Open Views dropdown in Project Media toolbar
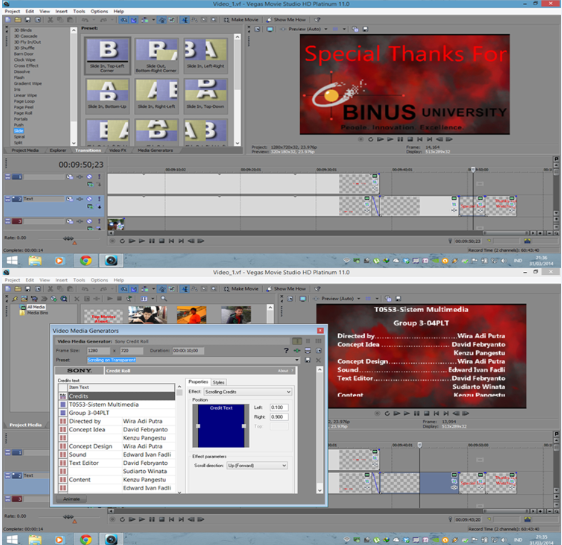 [153, 298]
